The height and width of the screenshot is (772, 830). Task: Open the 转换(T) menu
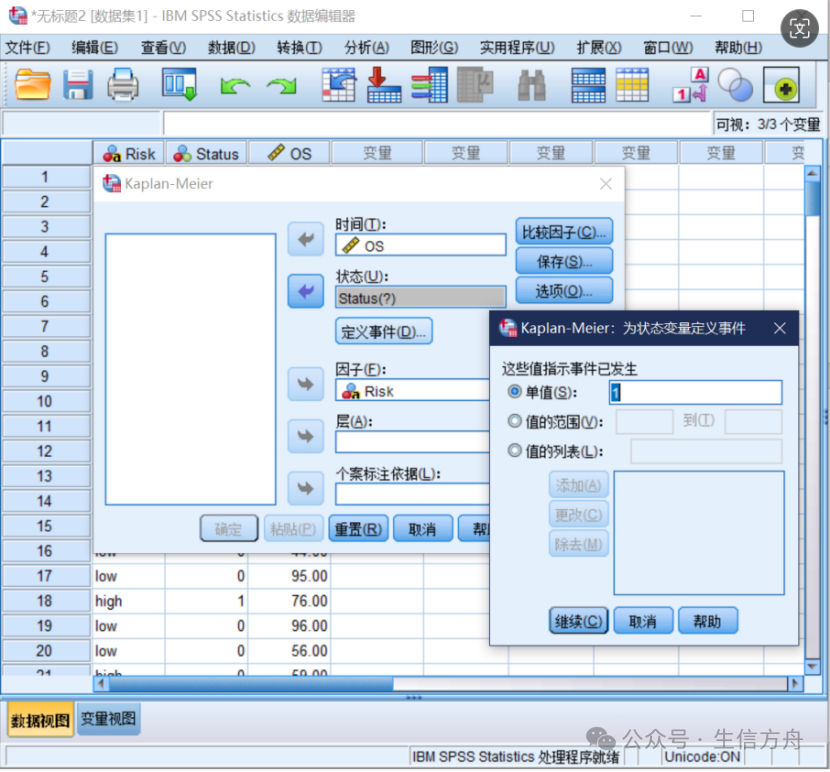[299, 48]
